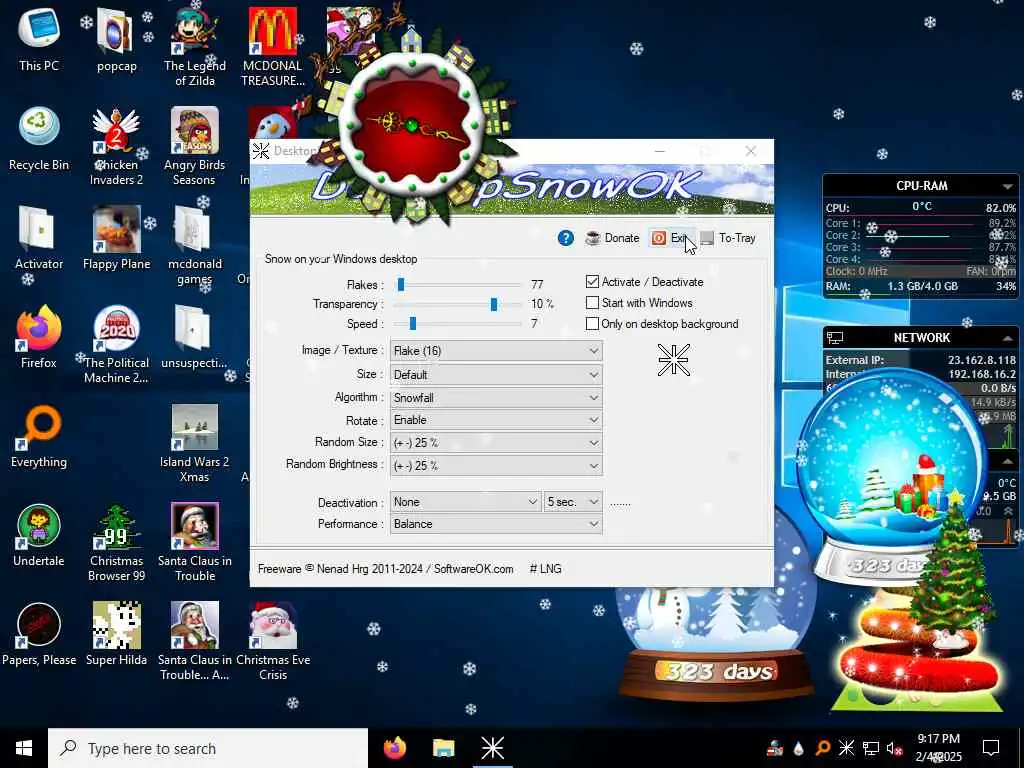This screenshot has width=1024, height=768.
Task: Click the taskbar search box
Action: pyautogui.click(x=208, y=748)
